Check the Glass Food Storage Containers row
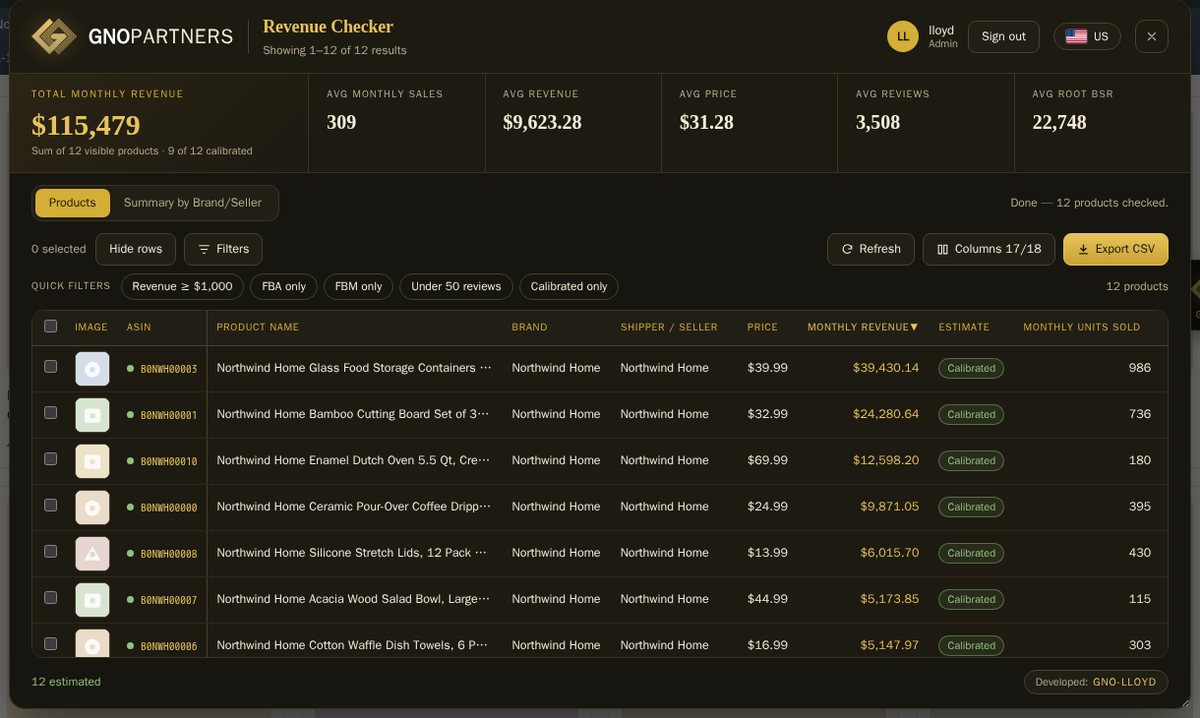This screenshot has width=1200, height=718. point(51,367)
